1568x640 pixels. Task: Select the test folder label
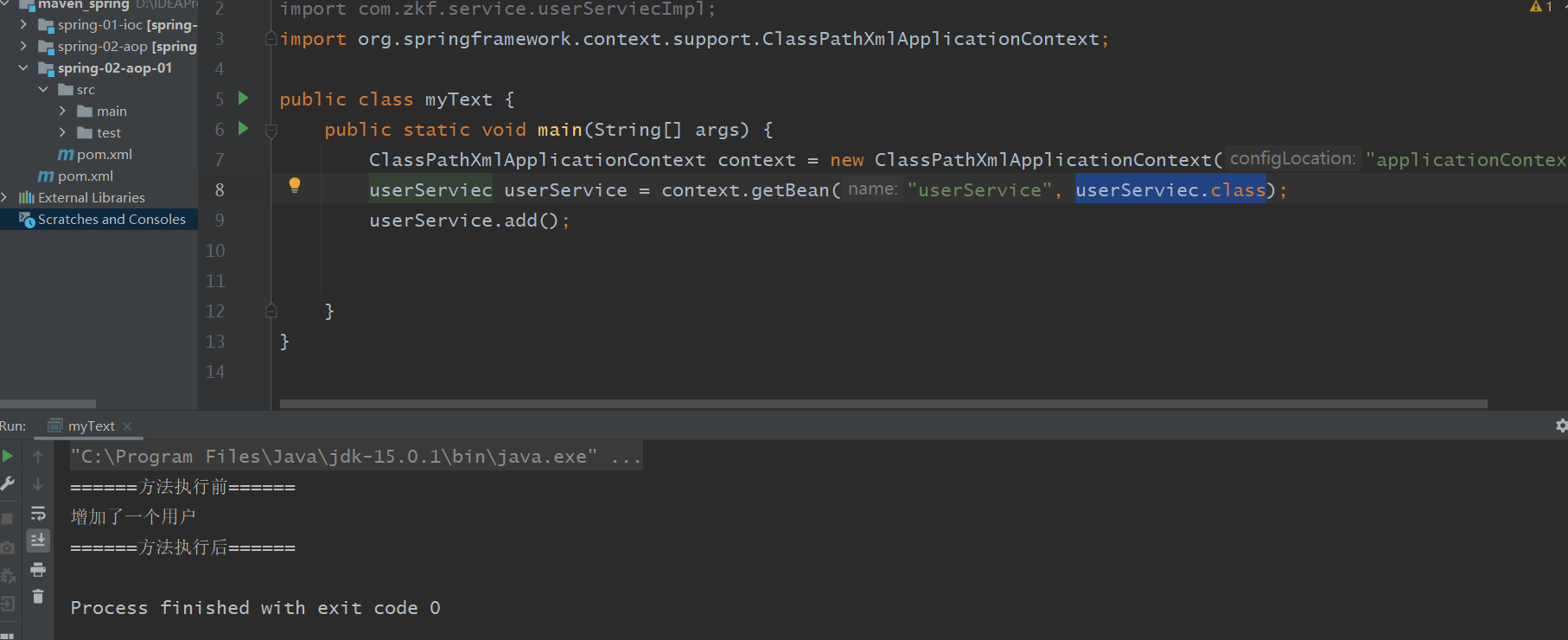pyautogui.click(x=108, y=132)
